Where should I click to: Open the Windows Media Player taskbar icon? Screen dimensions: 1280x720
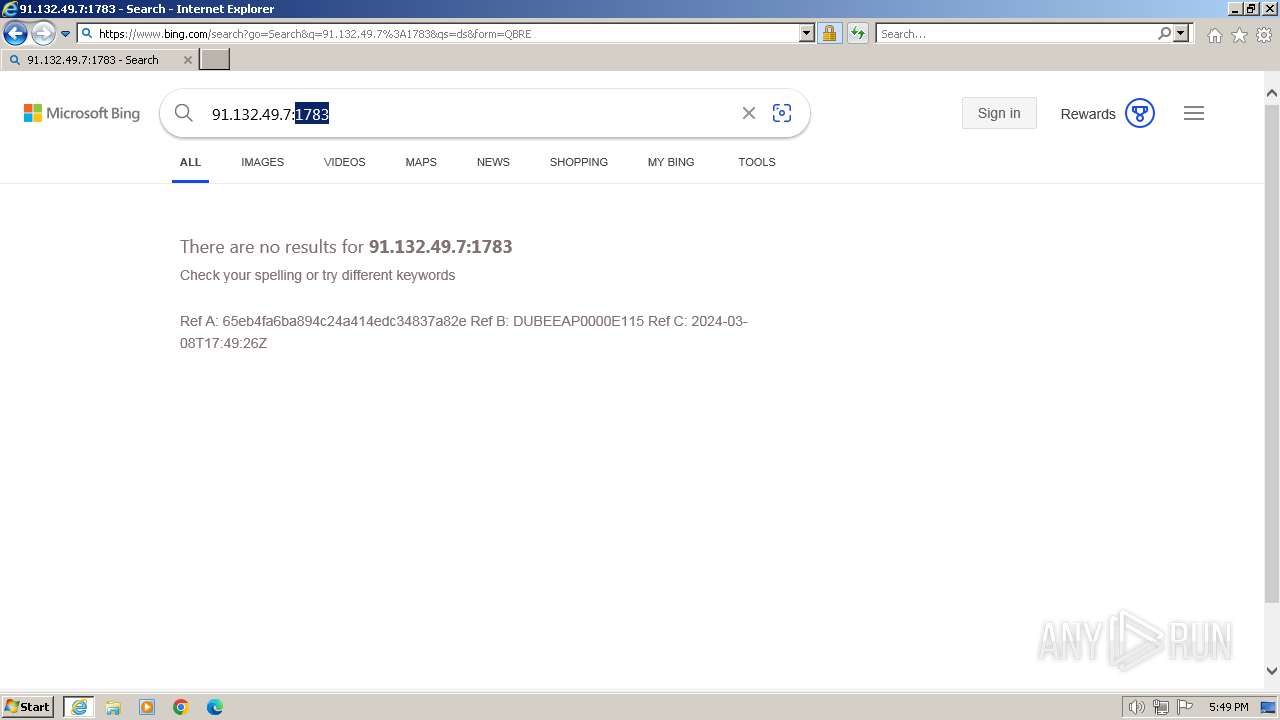[147, 707]
